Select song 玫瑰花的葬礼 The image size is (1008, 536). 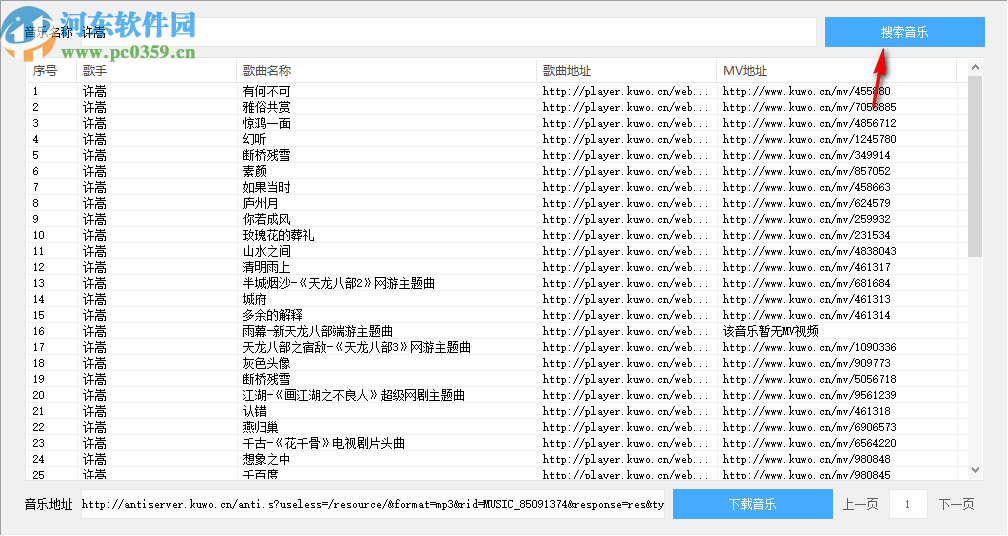(x=278, y=235)
